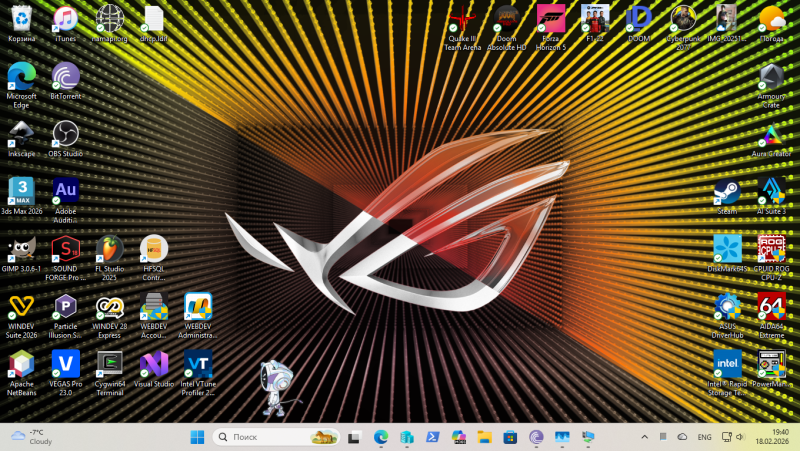This screenshot has width=800, height=451.
Task: Click the Inkscape desktop icon
Action: (x=21, y=134)
